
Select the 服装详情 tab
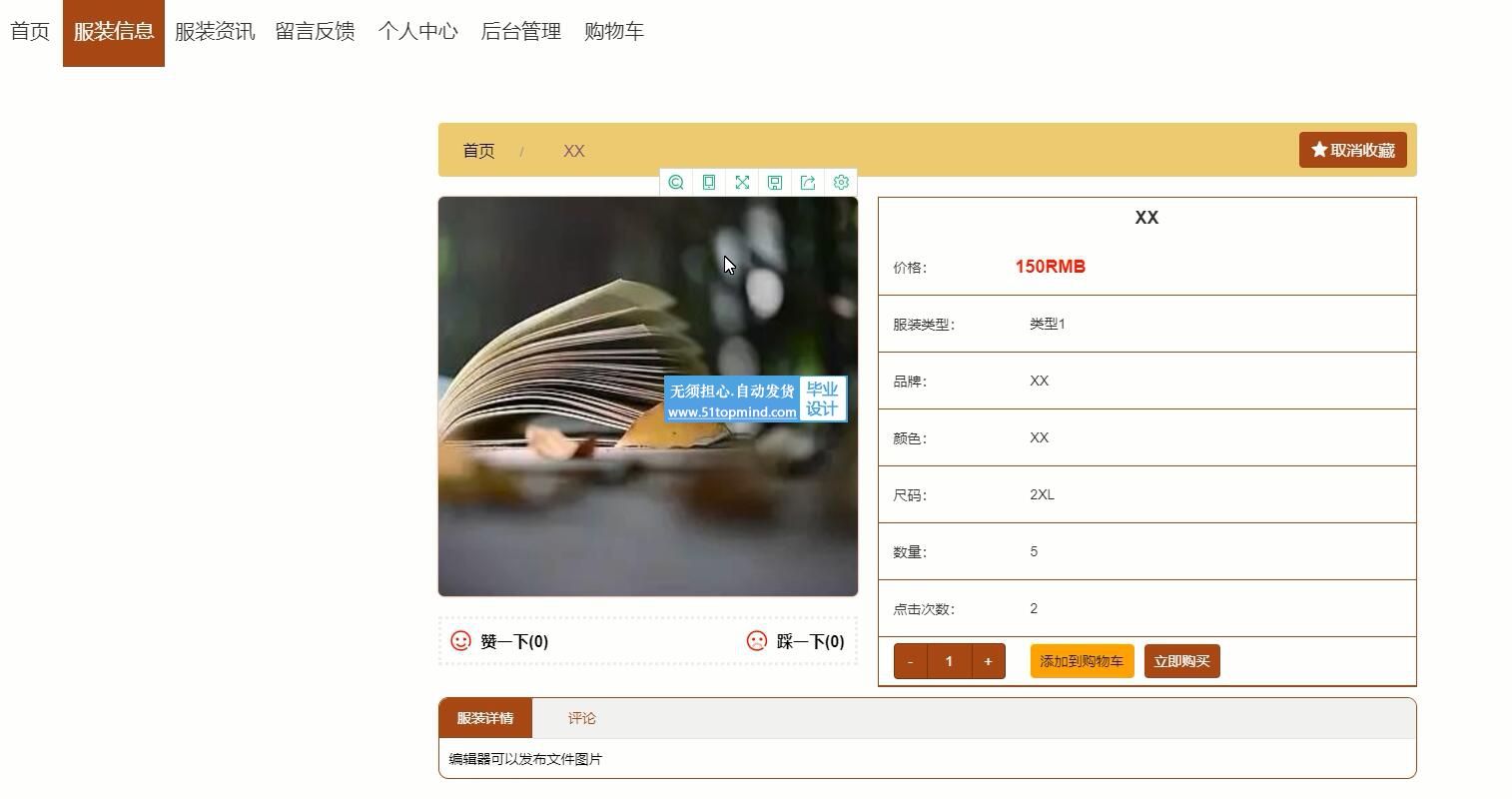[485, 718]
